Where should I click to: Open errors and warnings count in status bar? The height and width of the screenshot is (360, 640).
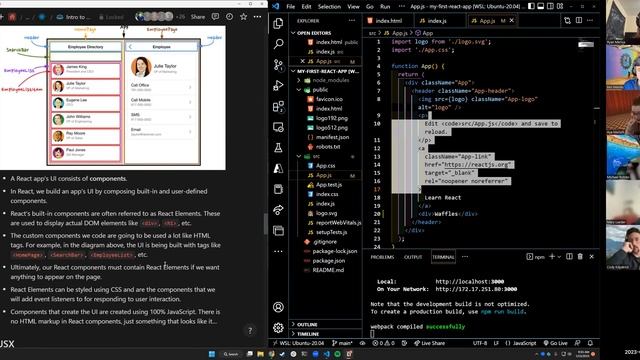383,343
